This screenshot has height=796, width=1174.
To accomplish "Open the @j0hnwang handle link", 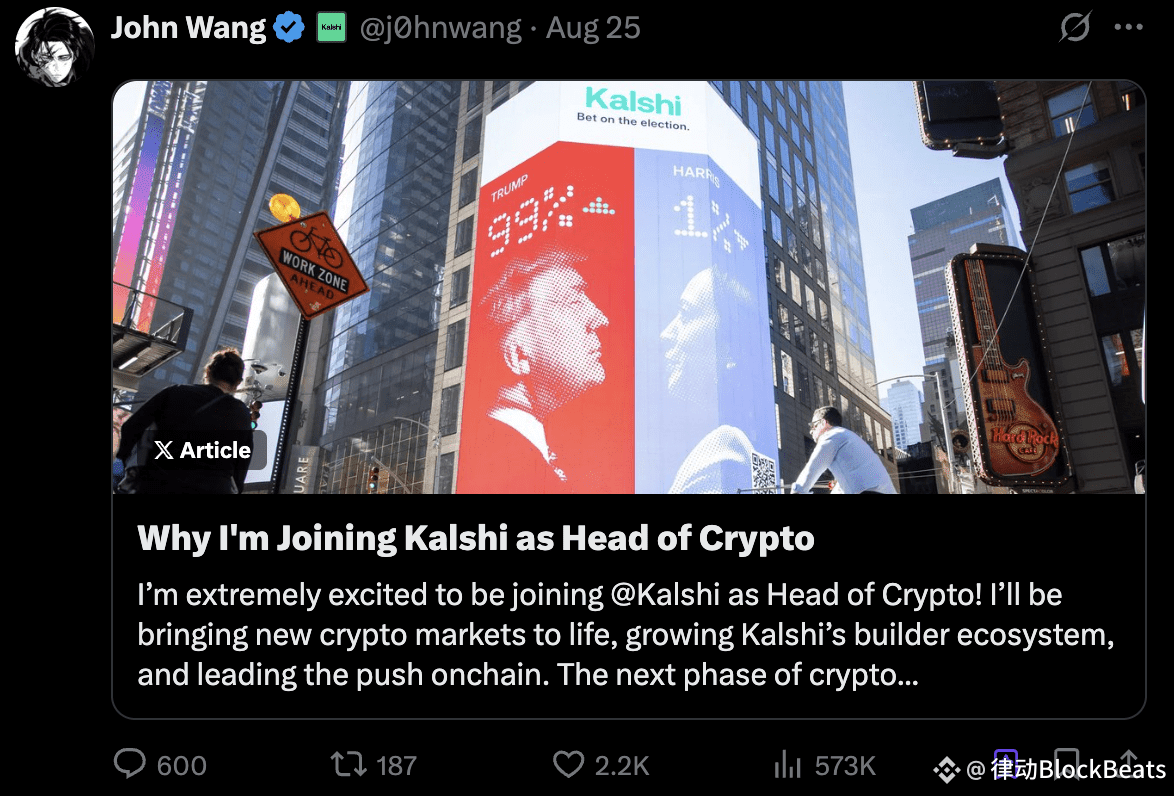I will 440,28.
